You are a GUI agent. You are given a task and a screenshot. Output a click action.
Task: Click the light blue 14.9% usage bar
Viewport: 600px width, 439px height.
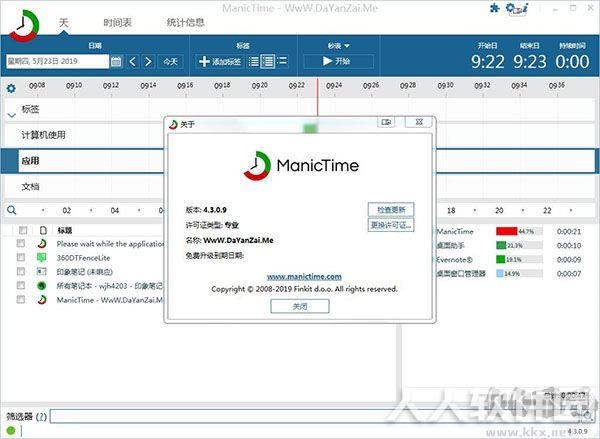[500, 273]
